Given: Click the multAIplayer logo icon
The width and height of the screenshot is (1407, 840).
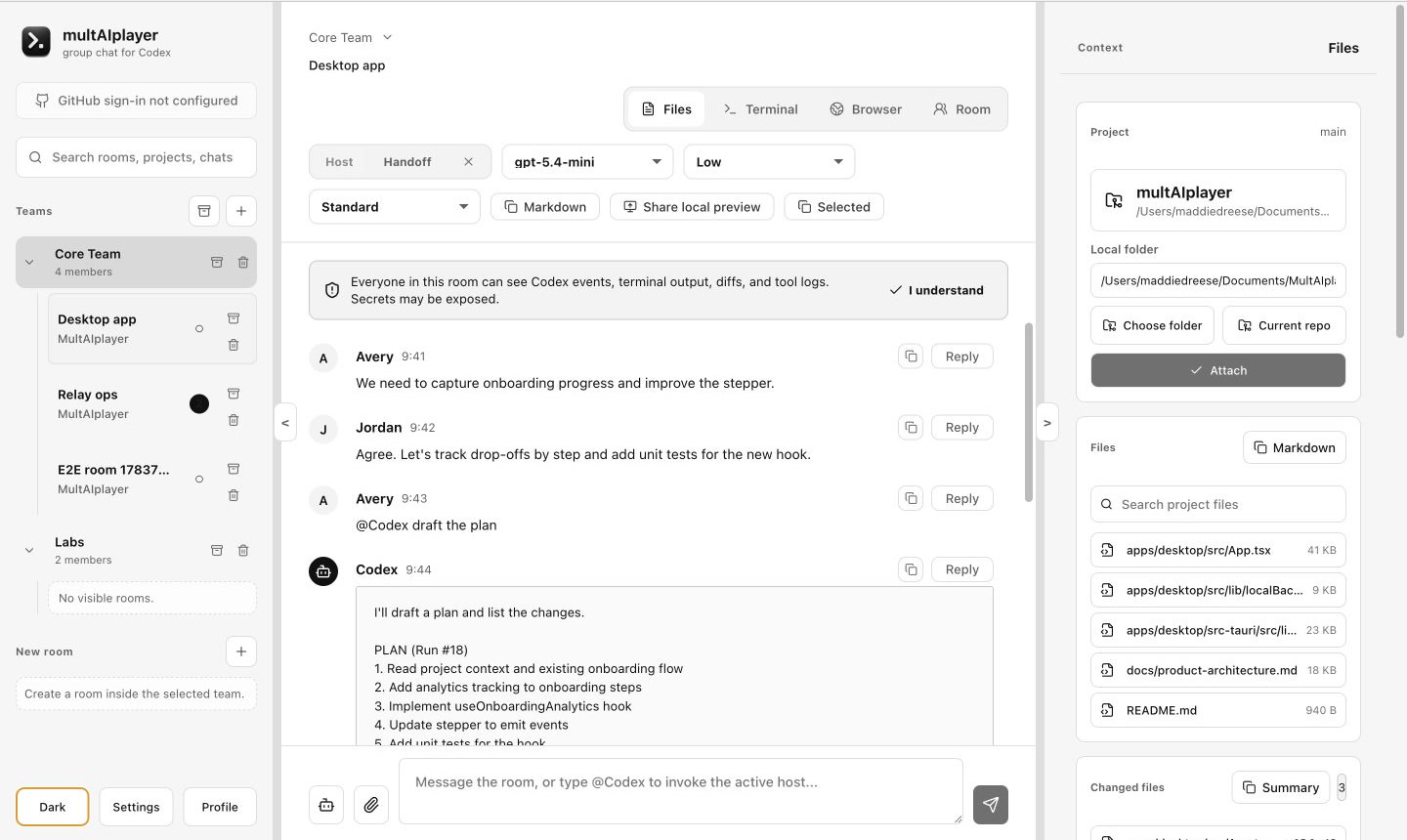Looking at the screenshot, I should coord(36,42).
